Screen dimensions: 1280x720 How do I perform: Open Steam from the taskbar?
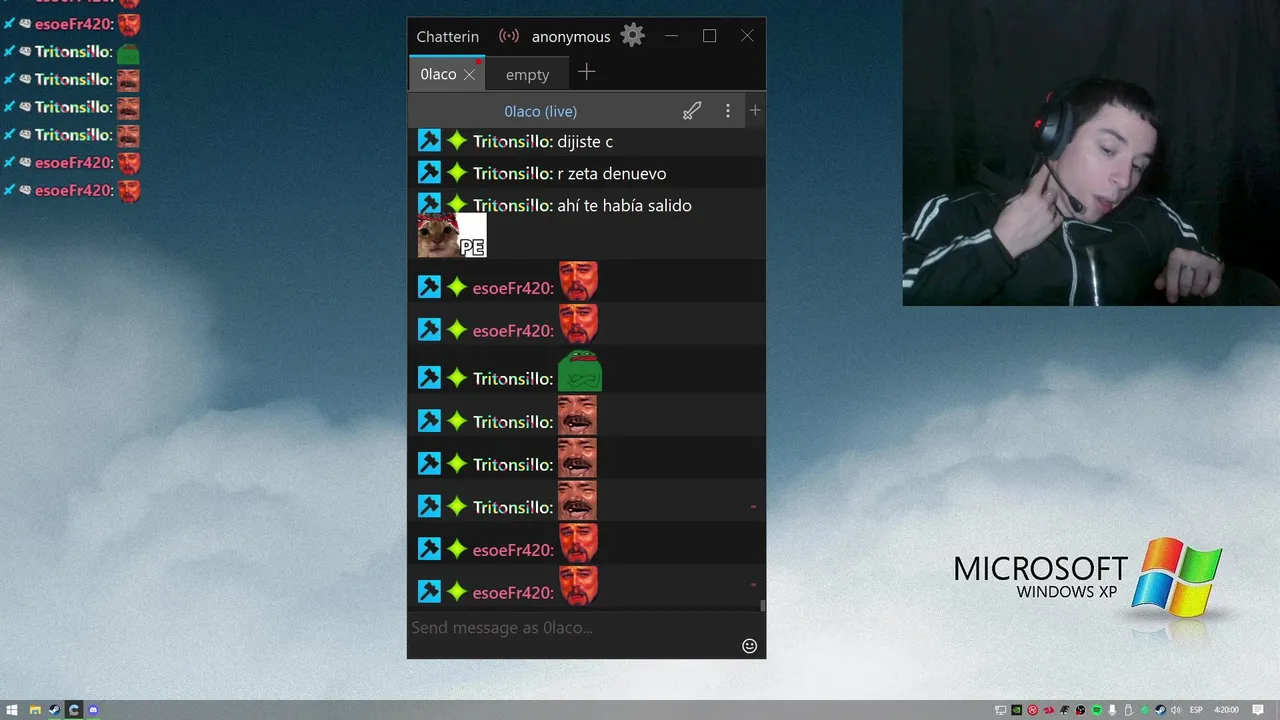coord(54,710)
